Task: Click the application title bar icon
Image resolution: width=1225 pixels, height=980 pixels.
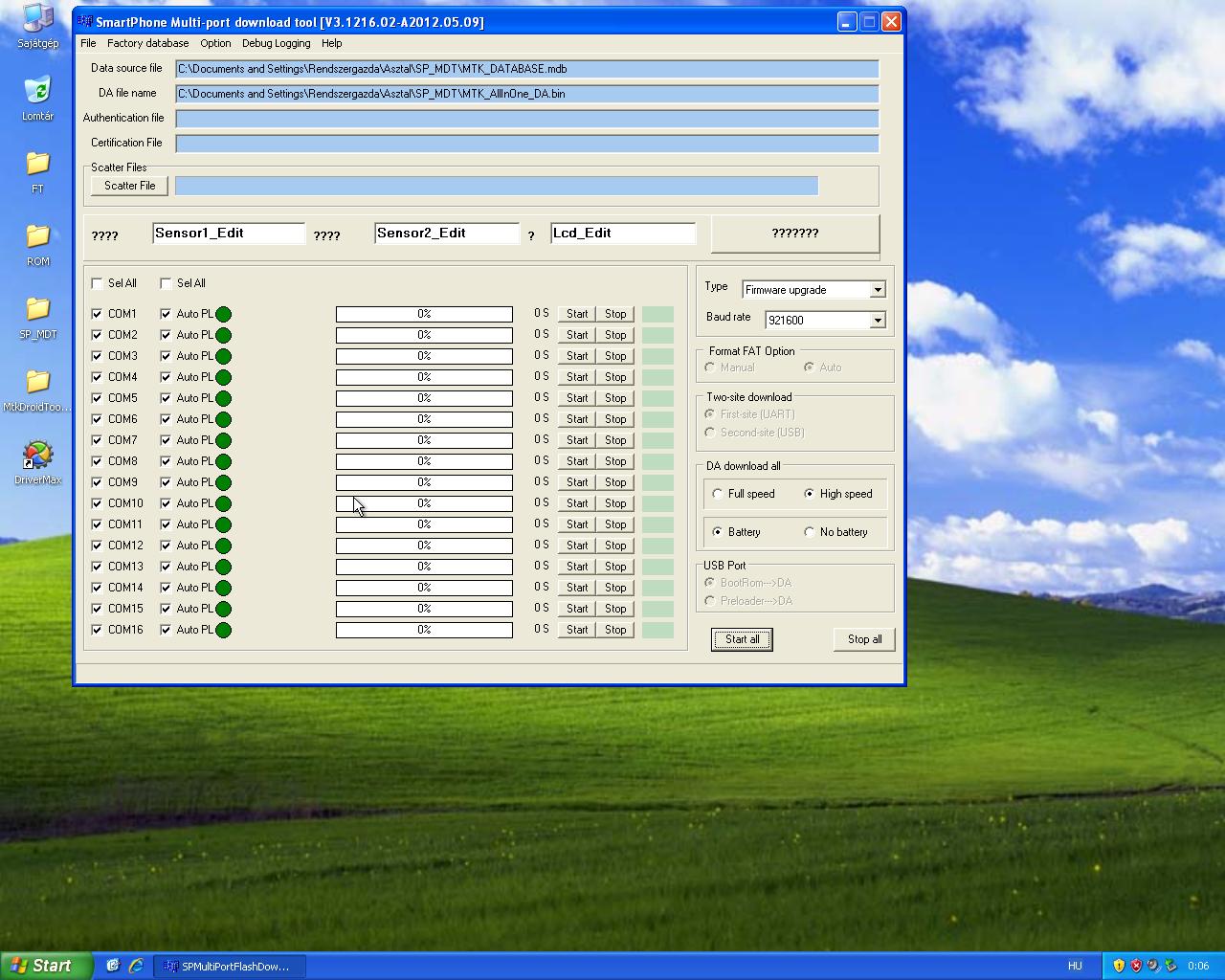Action: (84, 21)
